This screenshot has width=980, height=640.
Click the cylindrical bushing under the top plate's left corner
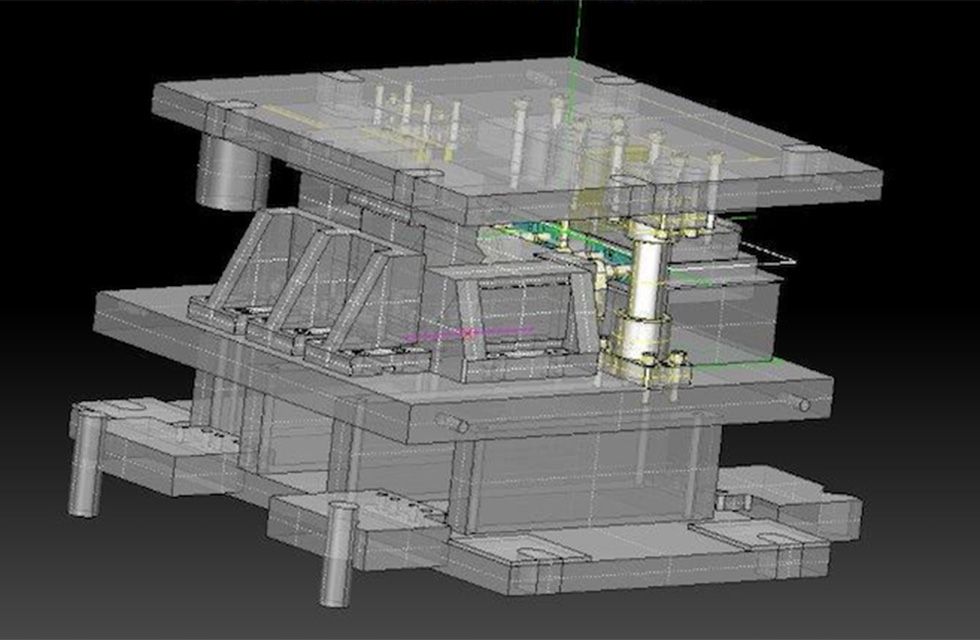pyautogui.click(x=234, y=170)
